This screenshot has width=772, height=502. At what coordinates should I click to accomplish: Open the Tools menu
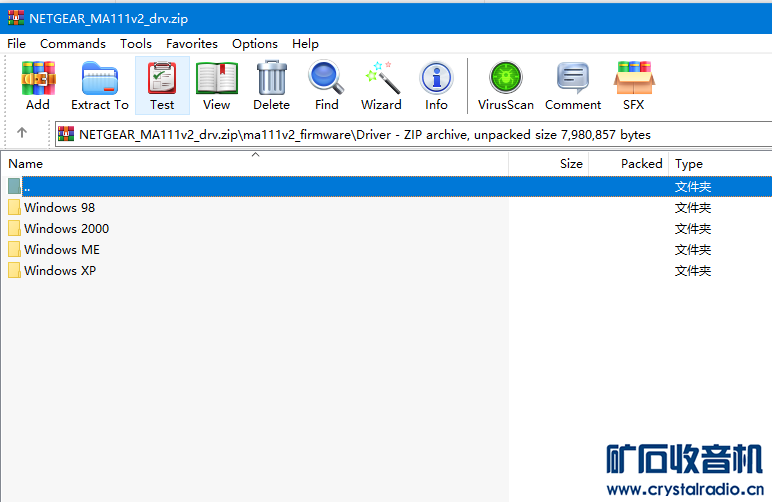[x=136, y=44]
